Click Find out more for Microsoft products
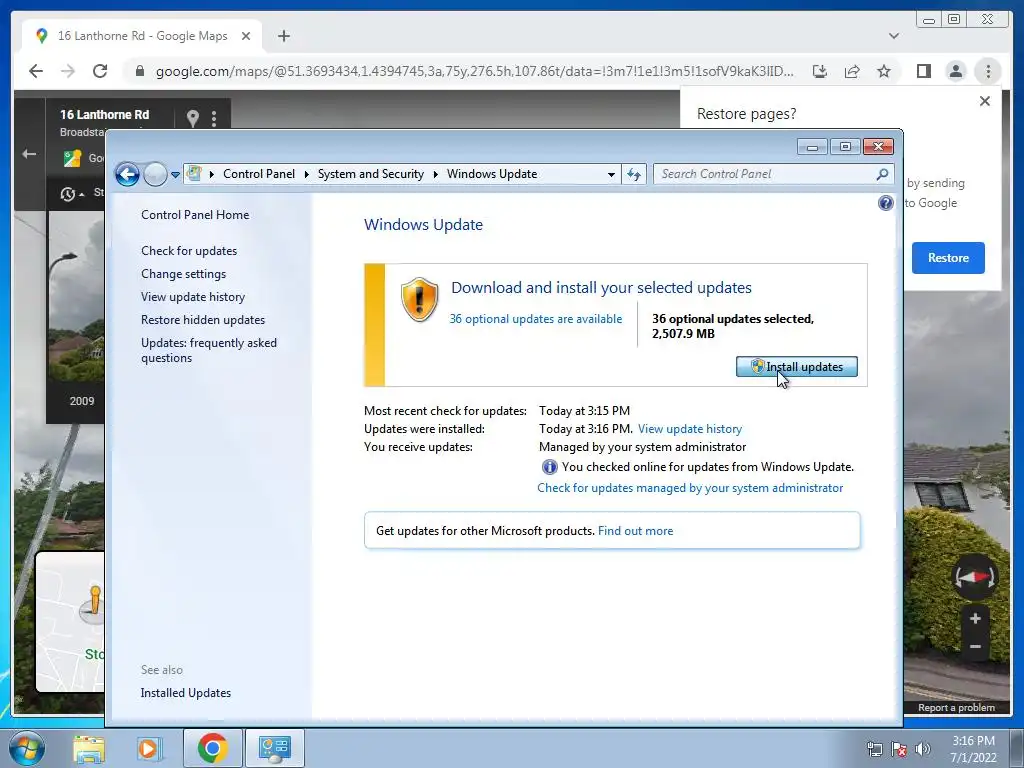Viewport: 1024px width, 768px height. coord(635,531)
